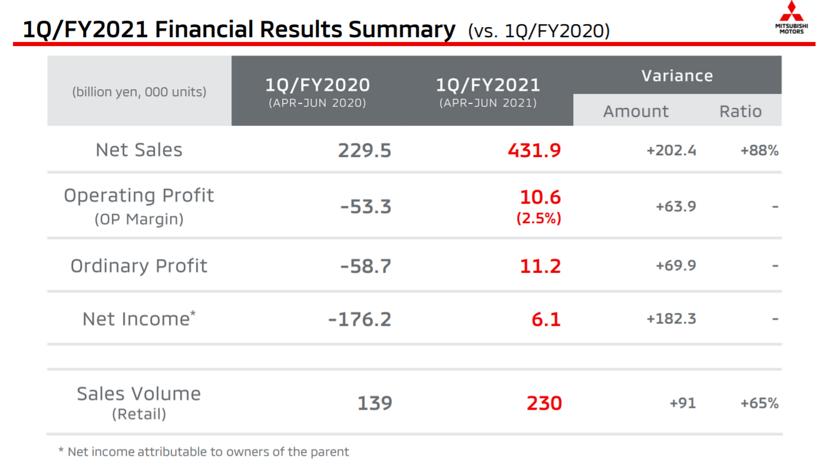Viewport: 820px width, 463px height.
Task: Click the Variance header cell
Action: coord(677,75)
